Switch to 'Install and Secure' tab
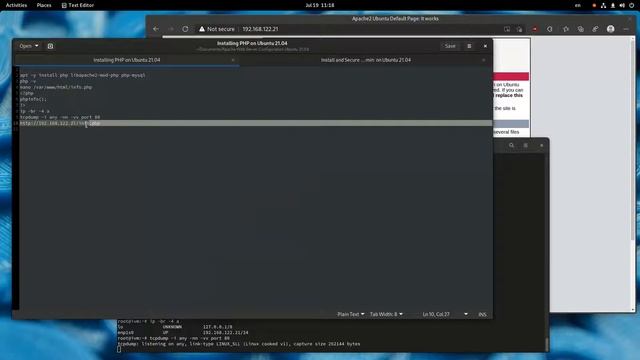This screenshot has height=360, width=640. [x=366, y=60]
